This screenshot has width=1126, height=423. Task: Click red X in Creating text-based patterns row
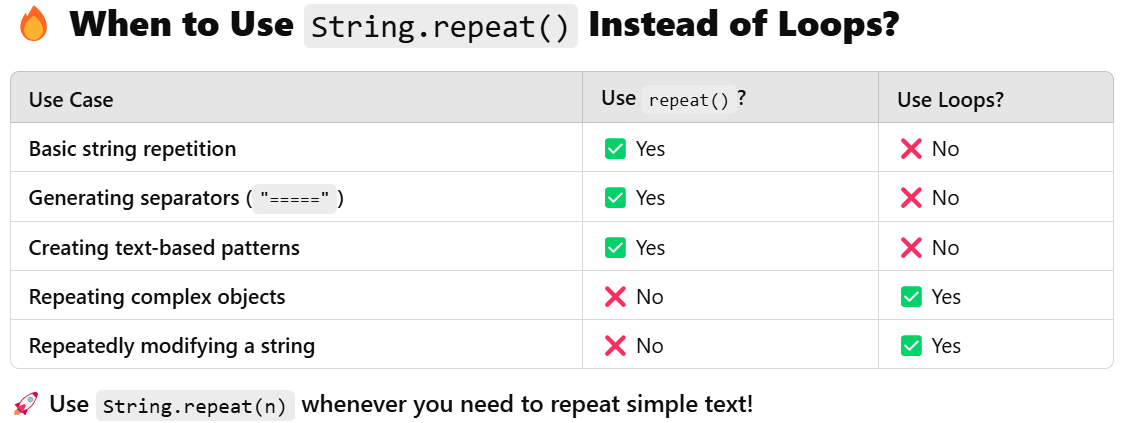click(x=911, y=248)
